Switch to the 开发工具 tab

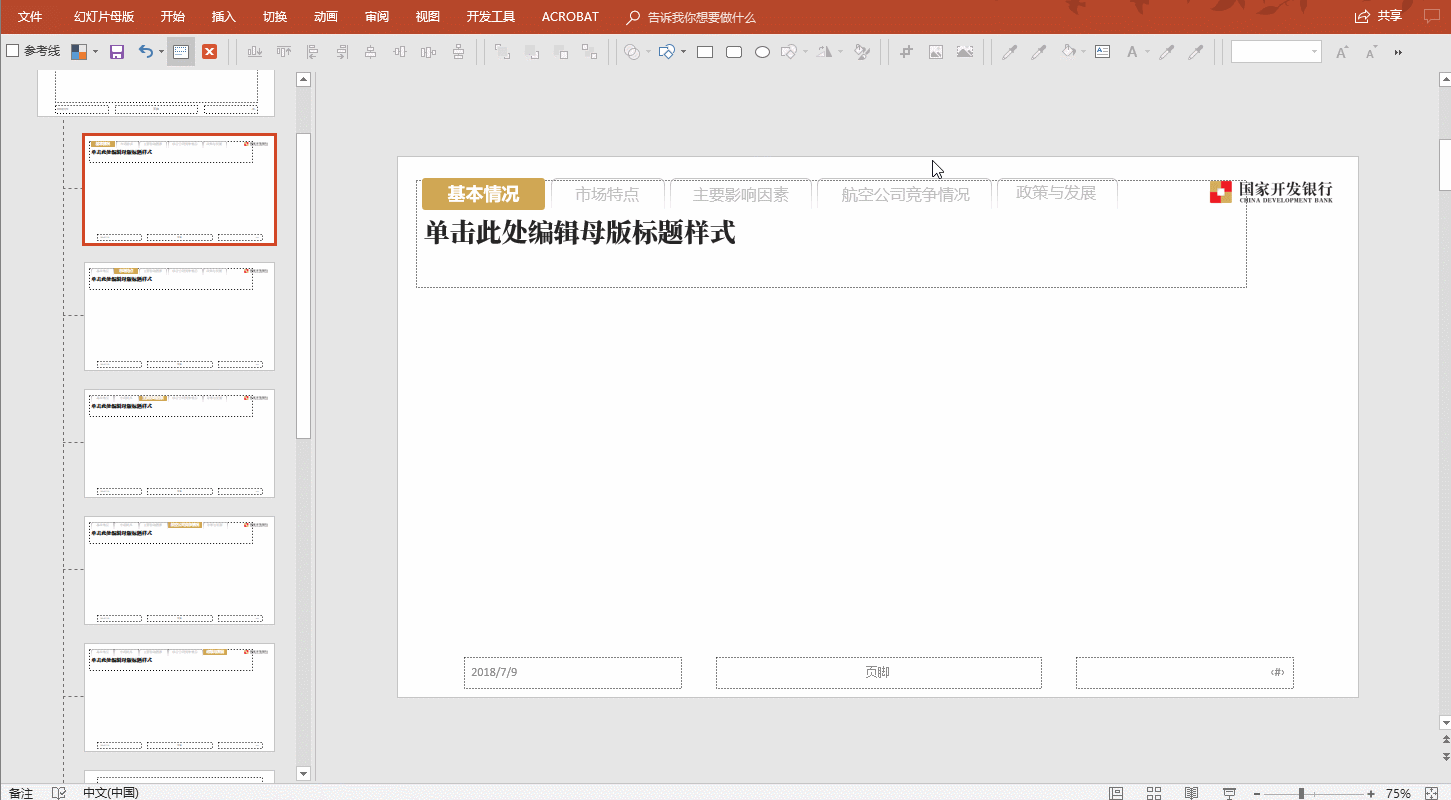tap(491, 17)
